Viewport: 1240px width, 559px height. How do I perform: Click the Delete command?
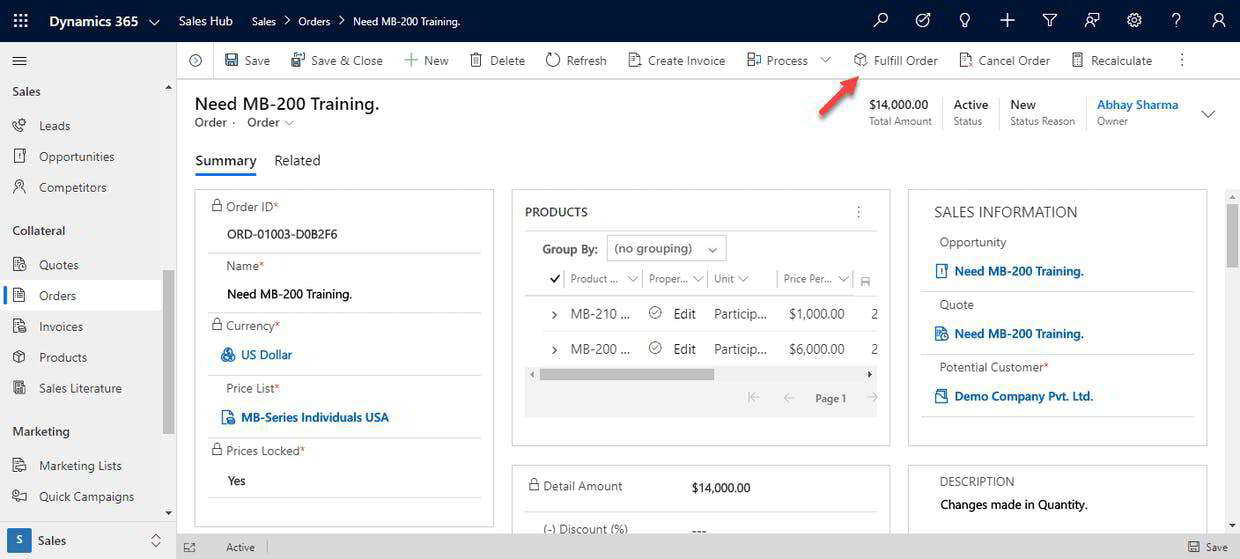[x=497, y=60]
